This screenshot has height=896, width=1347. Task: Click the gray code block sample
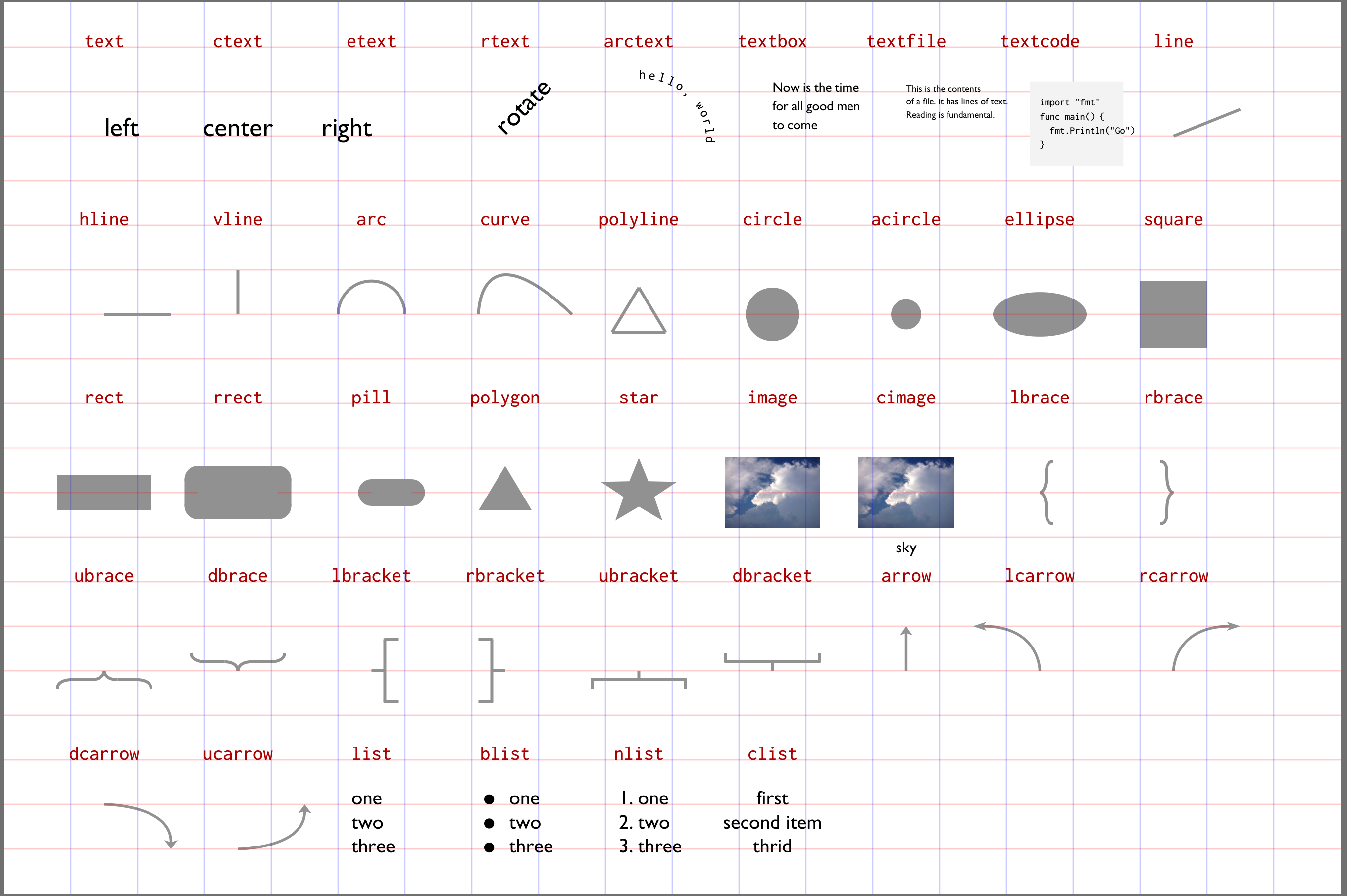coord(1077,123)
